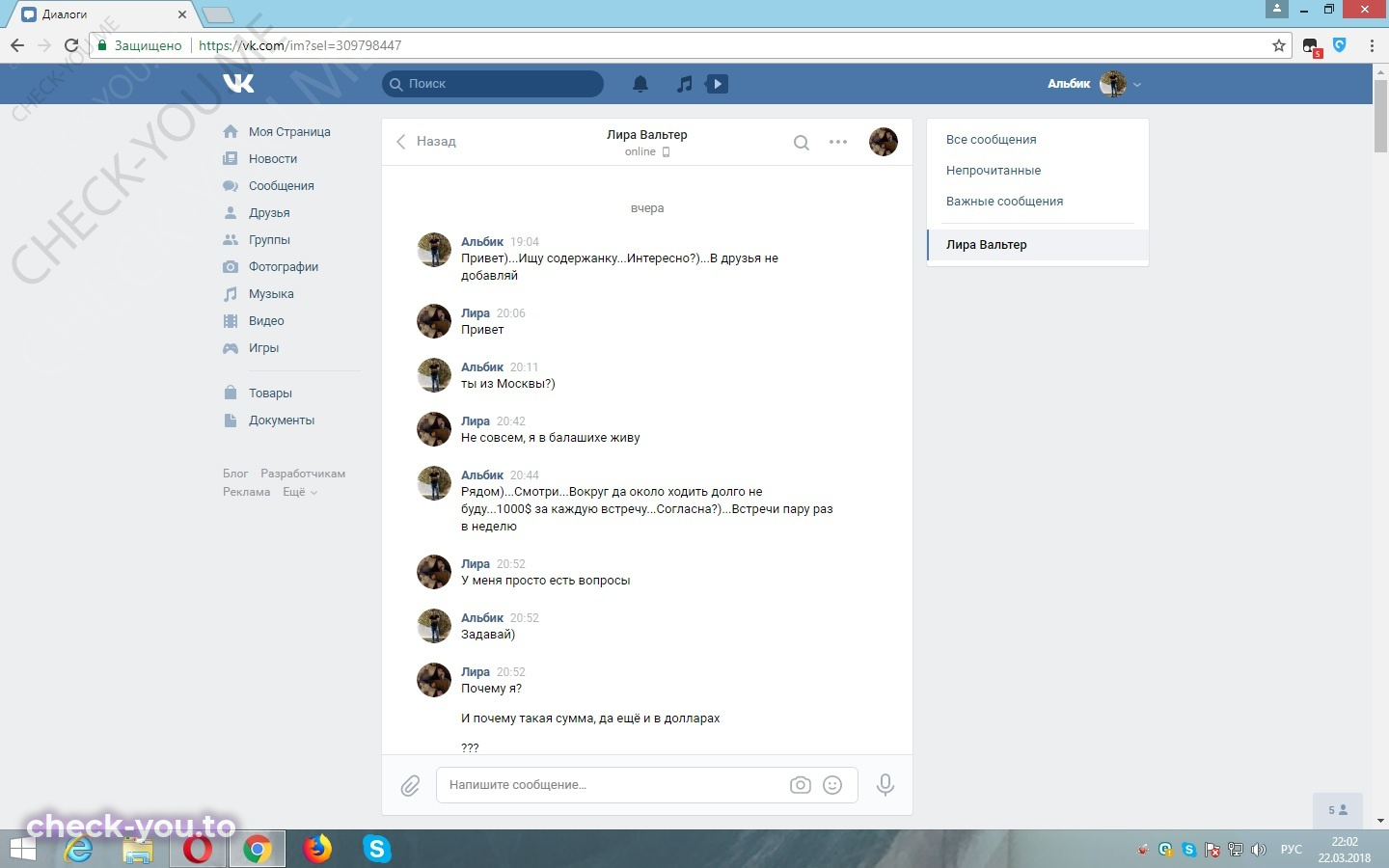Open Opera from the taskbar

pos(199,849)
